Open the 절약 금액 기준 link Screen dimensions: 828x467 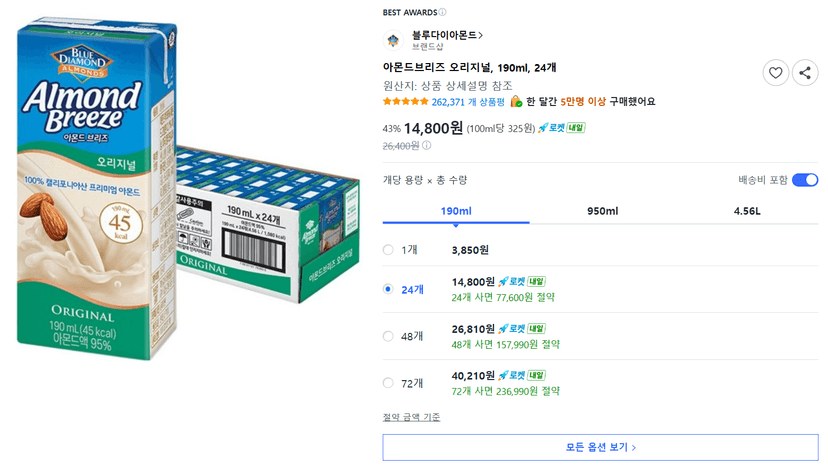pyautogui.click(x=411, y=417)
